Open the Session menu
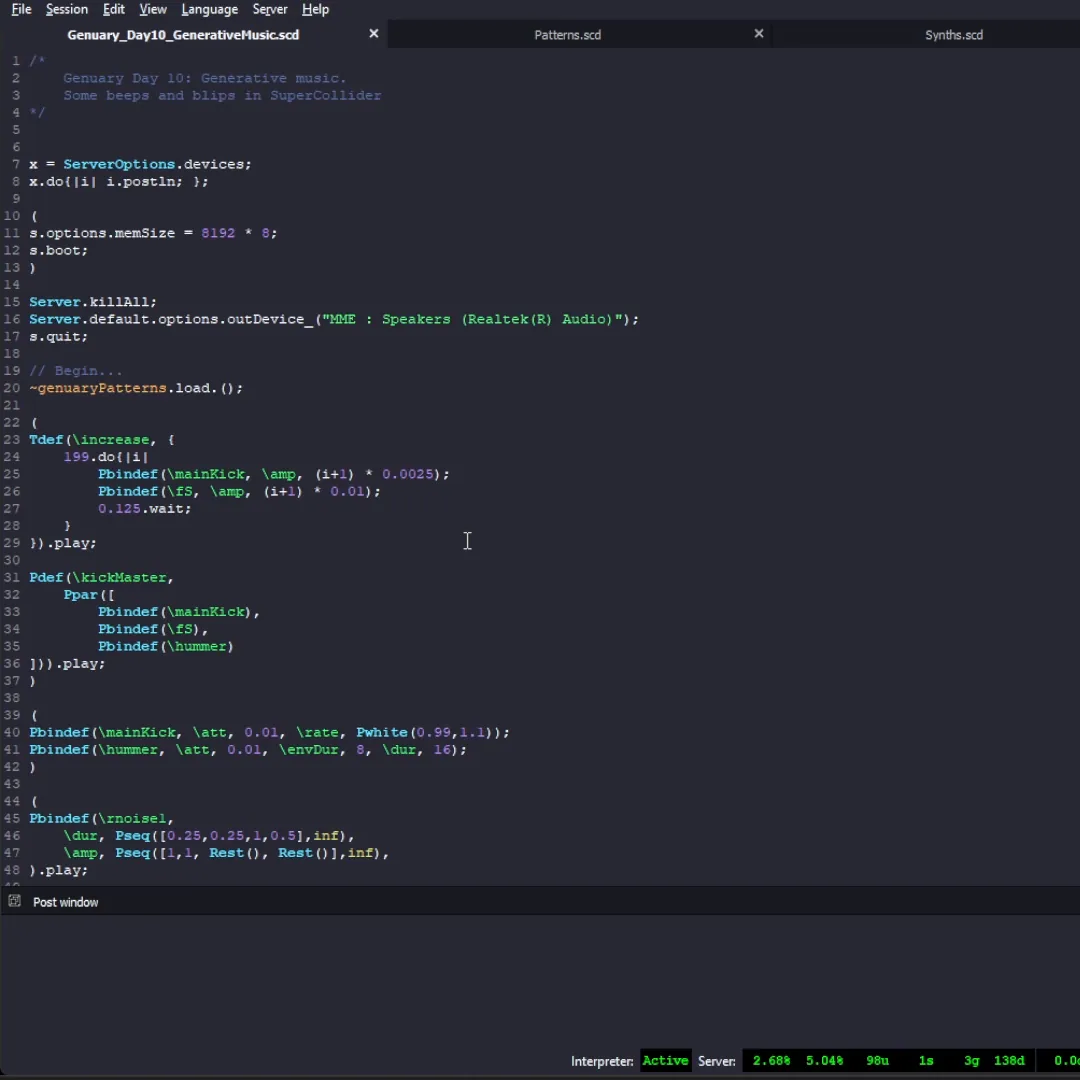 point(67,9)
